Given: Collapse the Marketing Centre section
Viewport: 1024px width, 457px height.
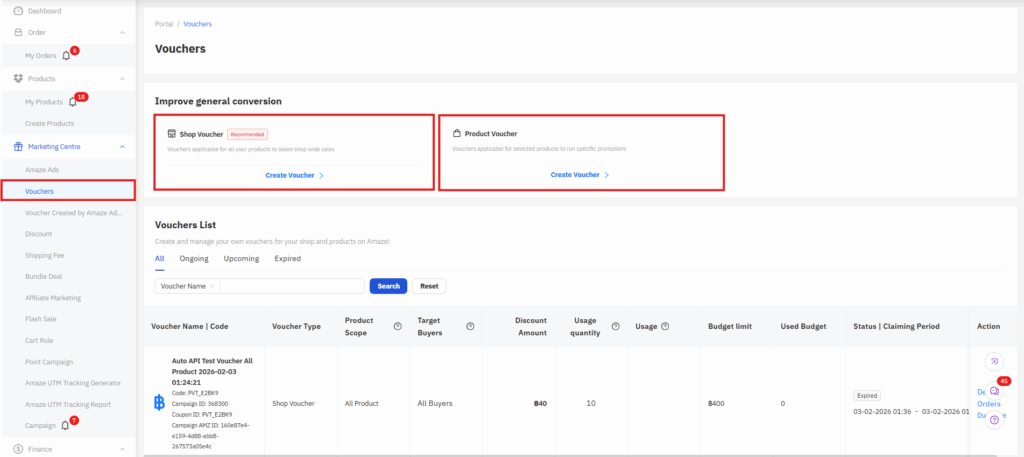Looking at the screenshot, I should click(x=122, y=147).
